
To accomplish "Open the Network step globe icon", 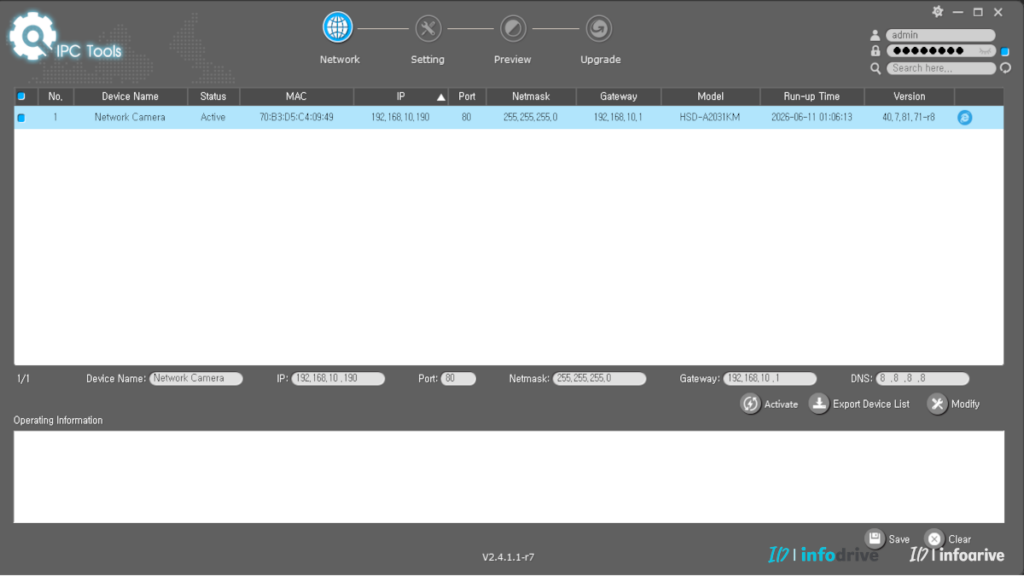I will tap(338, 28).
